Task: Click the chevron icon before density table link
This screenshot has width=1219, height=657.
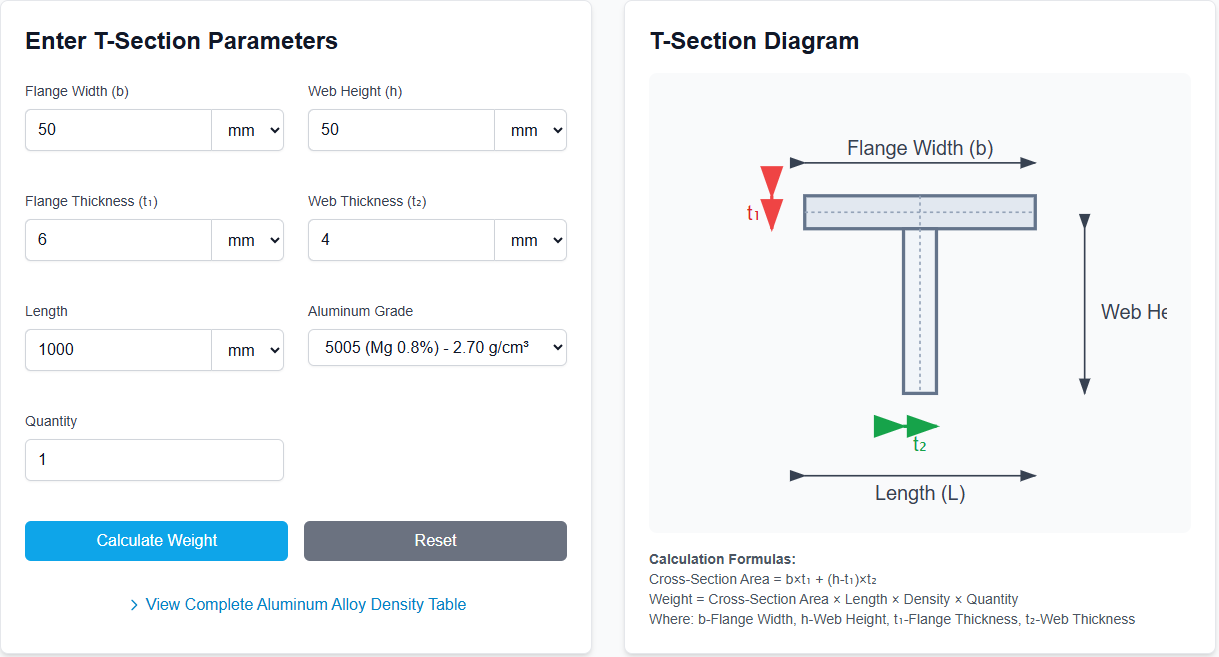Action: [x=134, y=605]
